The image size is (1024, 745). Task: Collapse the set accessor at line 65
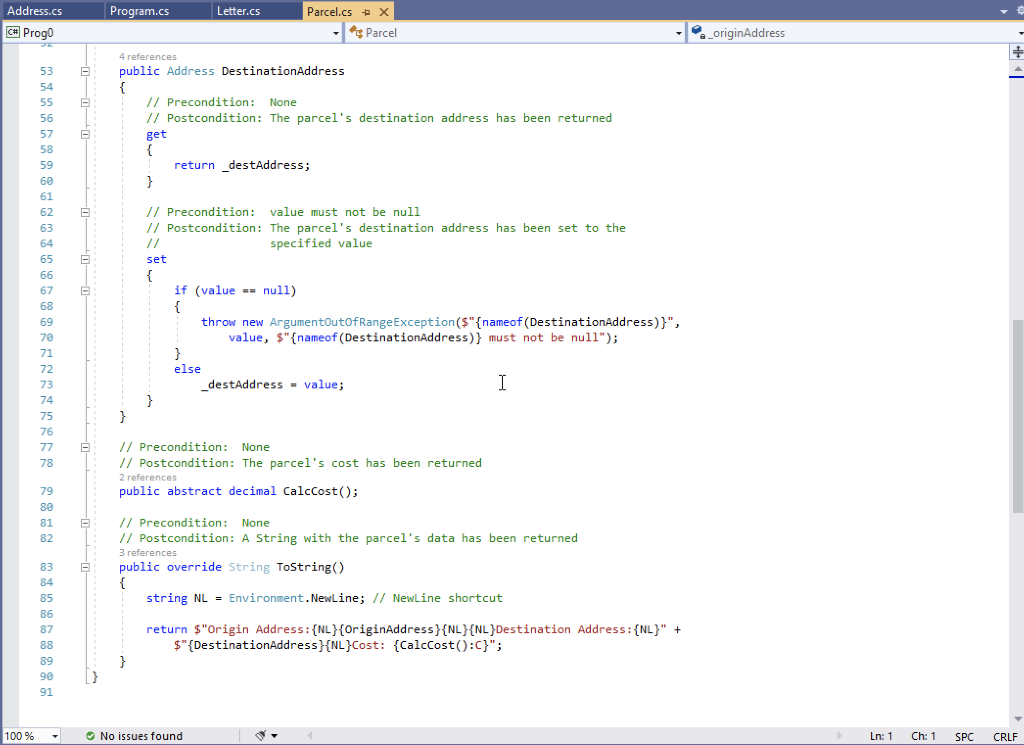point(85,259)
